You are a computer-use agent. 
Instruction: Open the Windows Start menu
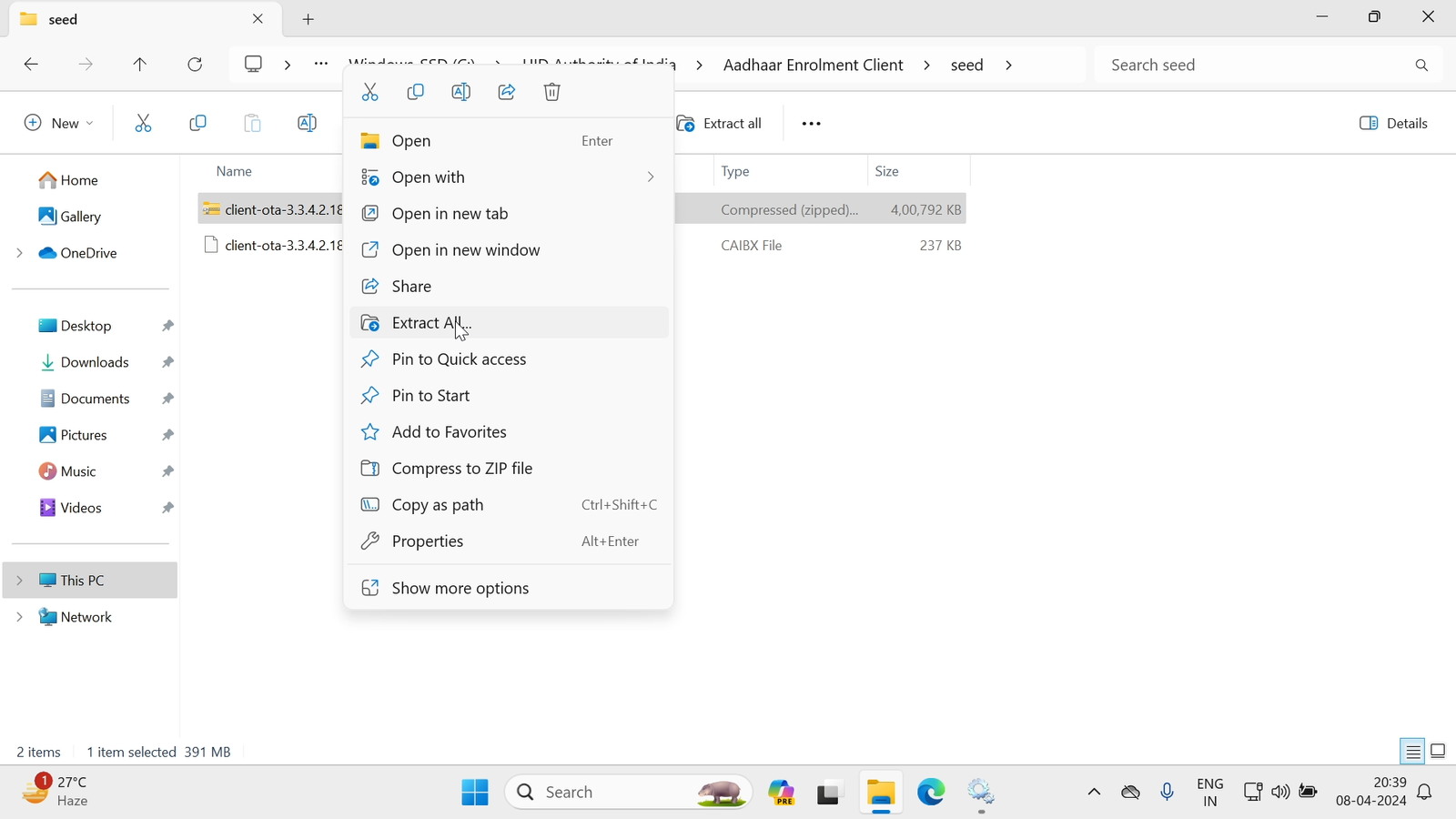(474, 793)
